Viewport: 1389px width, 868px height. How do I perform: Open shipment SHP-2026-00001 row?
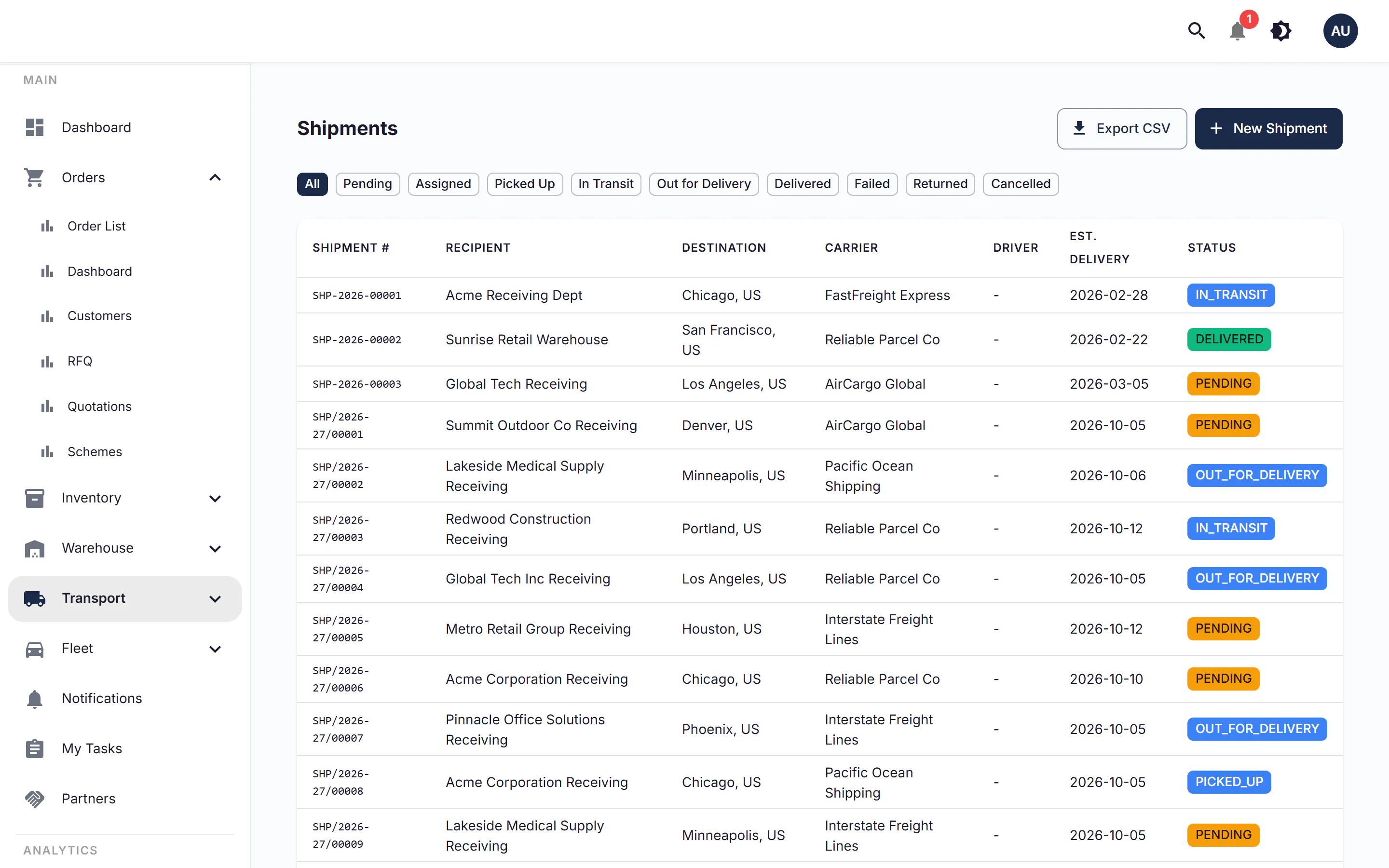[819, 295]
